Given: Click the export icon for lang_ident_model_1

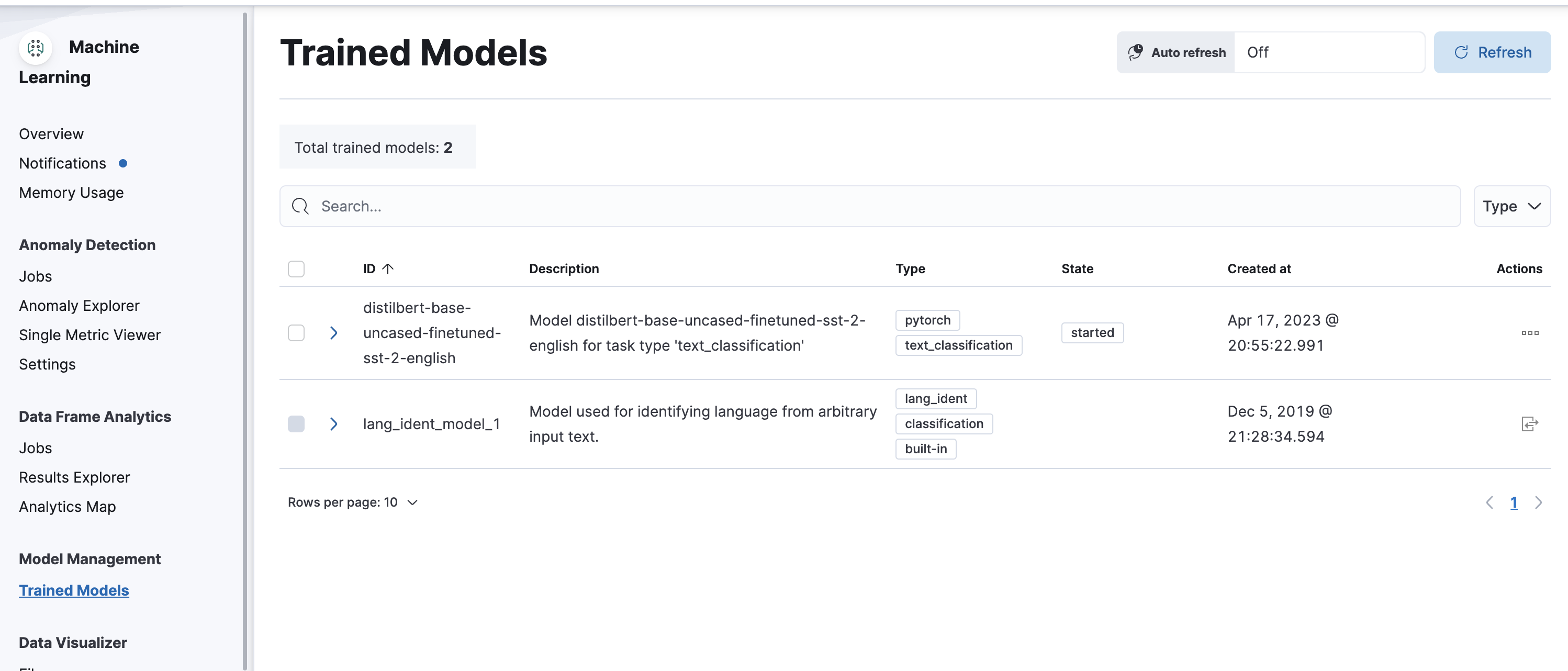Looking at the screenshot, I should [1529, 424].
